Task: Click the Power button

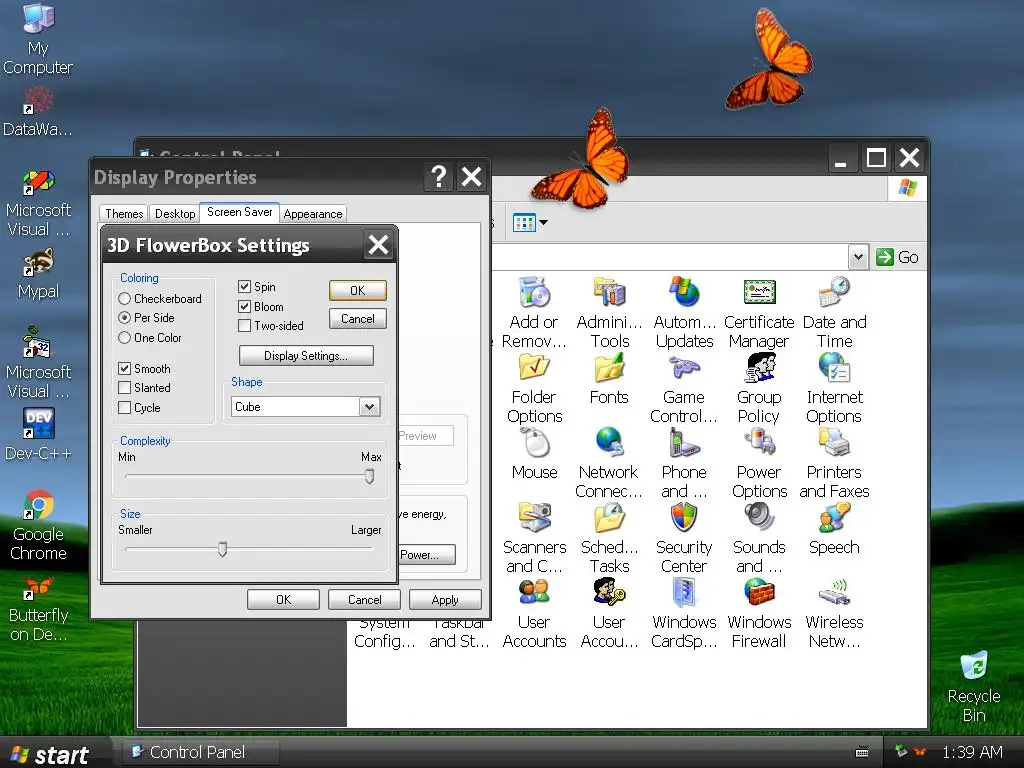Action: click(426, 554)
